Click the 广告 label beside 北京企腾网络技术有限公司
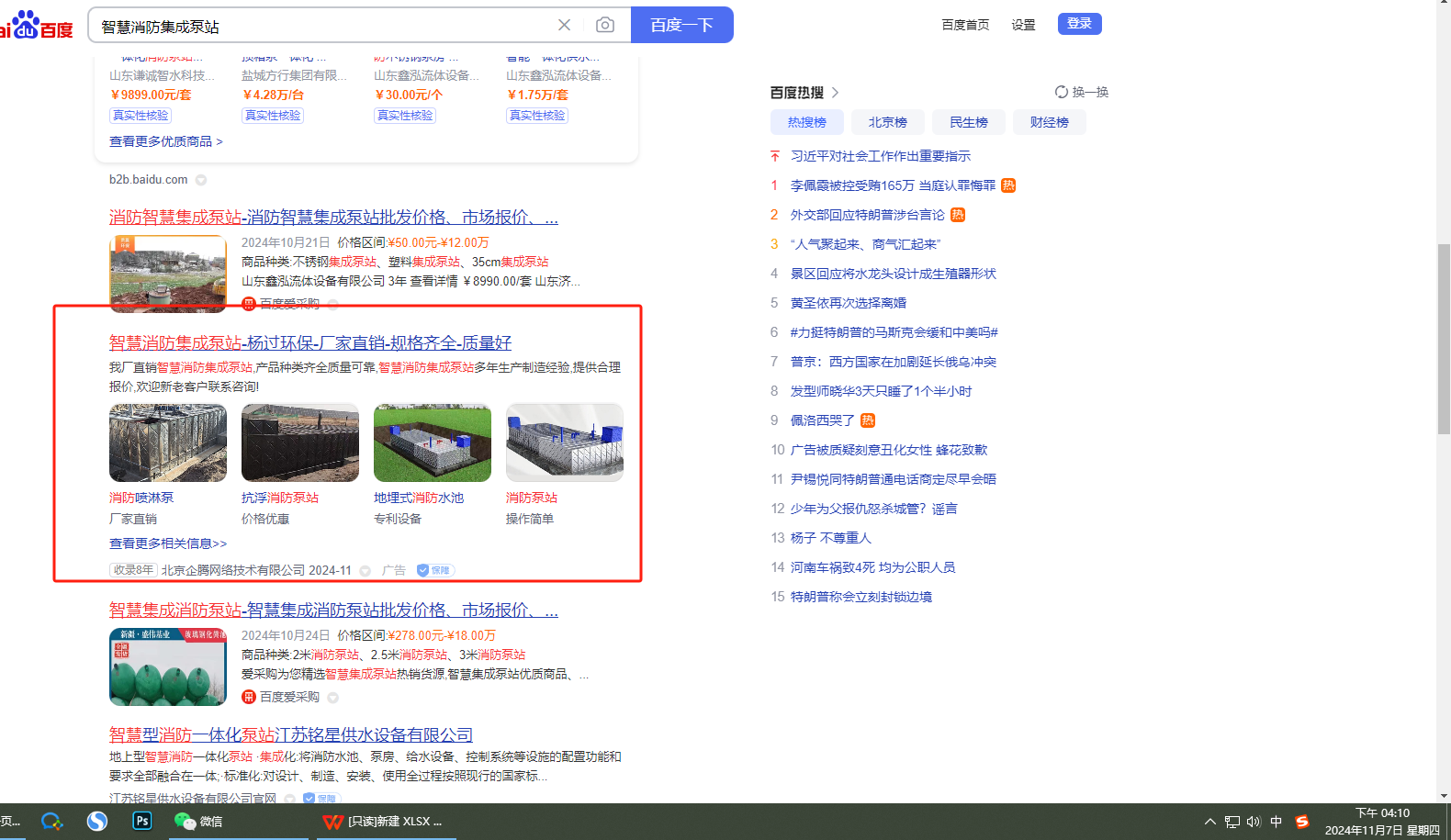 [394, 570]
